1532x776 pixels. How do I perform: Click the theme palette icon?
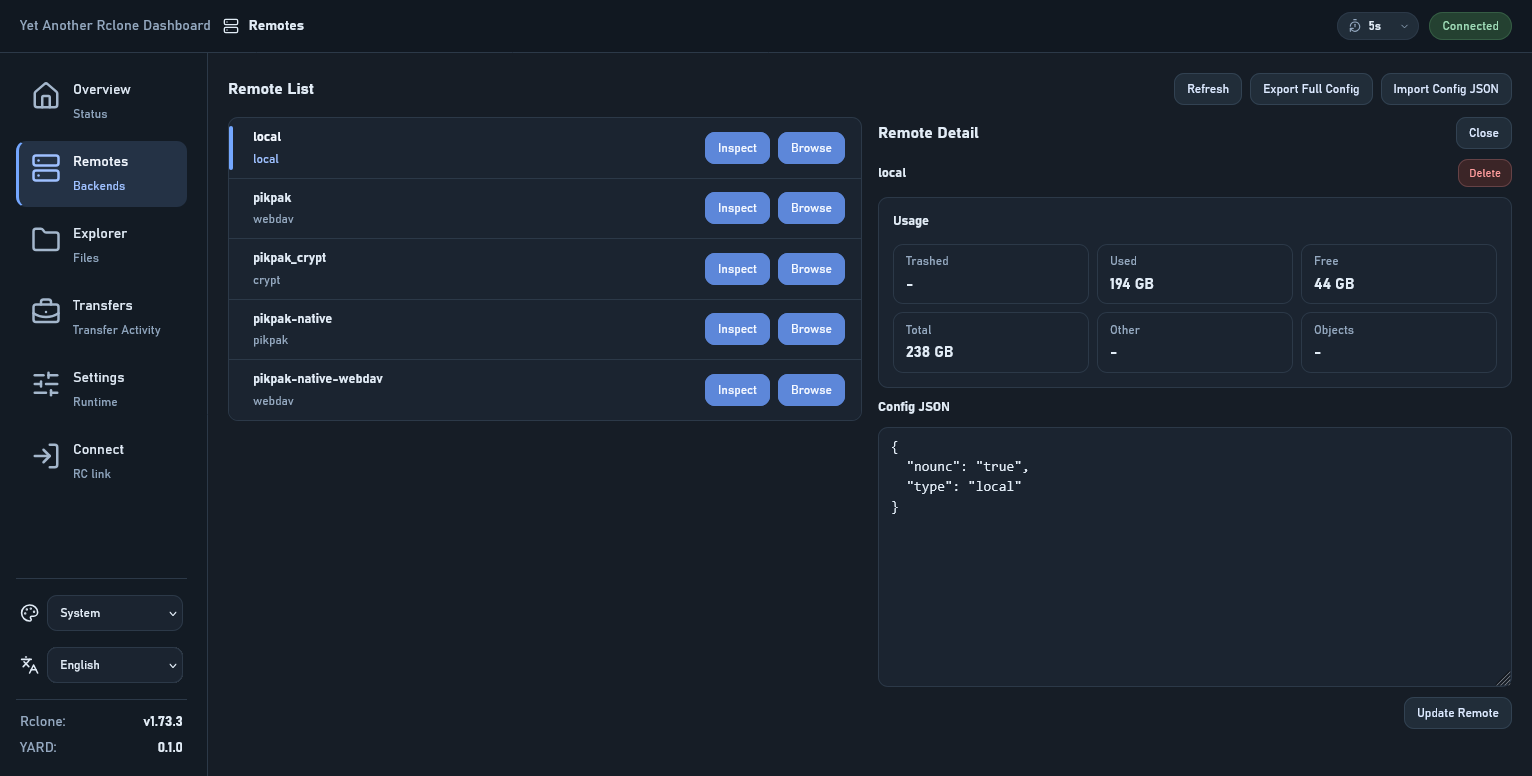click(29, 613)
